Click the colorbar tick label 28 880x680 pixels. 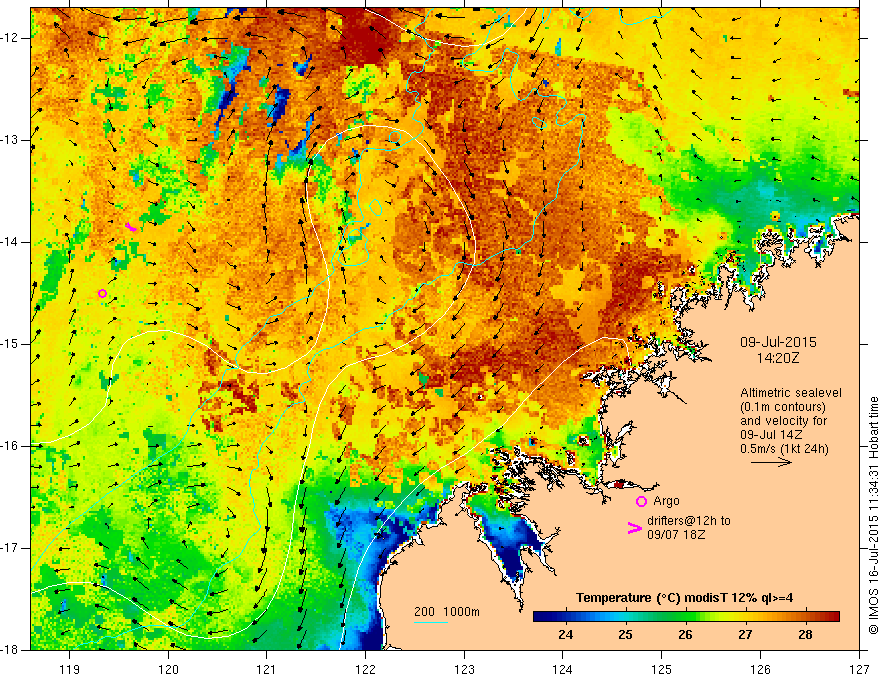(x=805, y=635)
